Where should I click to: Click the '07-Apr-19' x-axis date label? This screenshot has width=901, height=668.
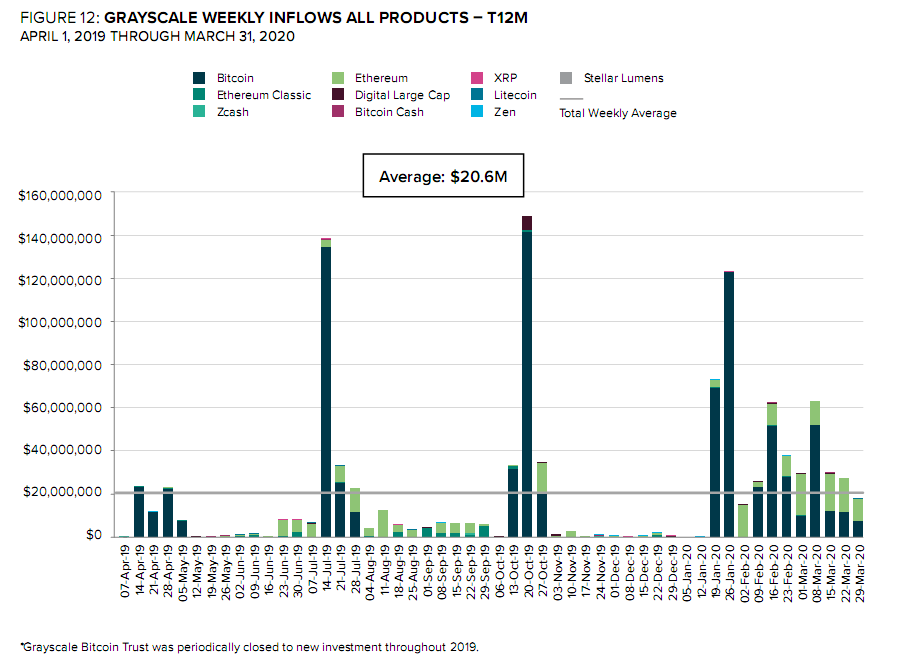click(x=125, y=571)
